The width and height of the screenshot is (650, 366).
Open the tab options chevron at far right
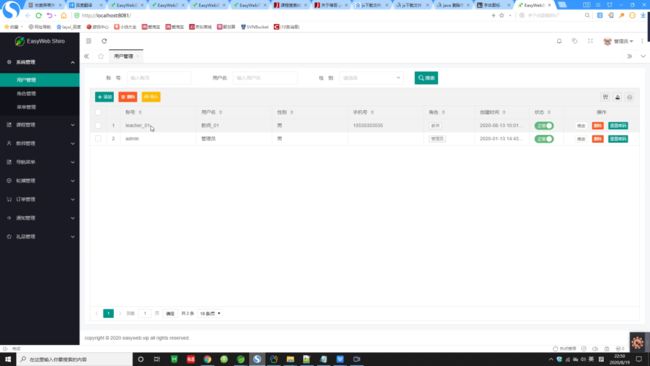[643, 56]
